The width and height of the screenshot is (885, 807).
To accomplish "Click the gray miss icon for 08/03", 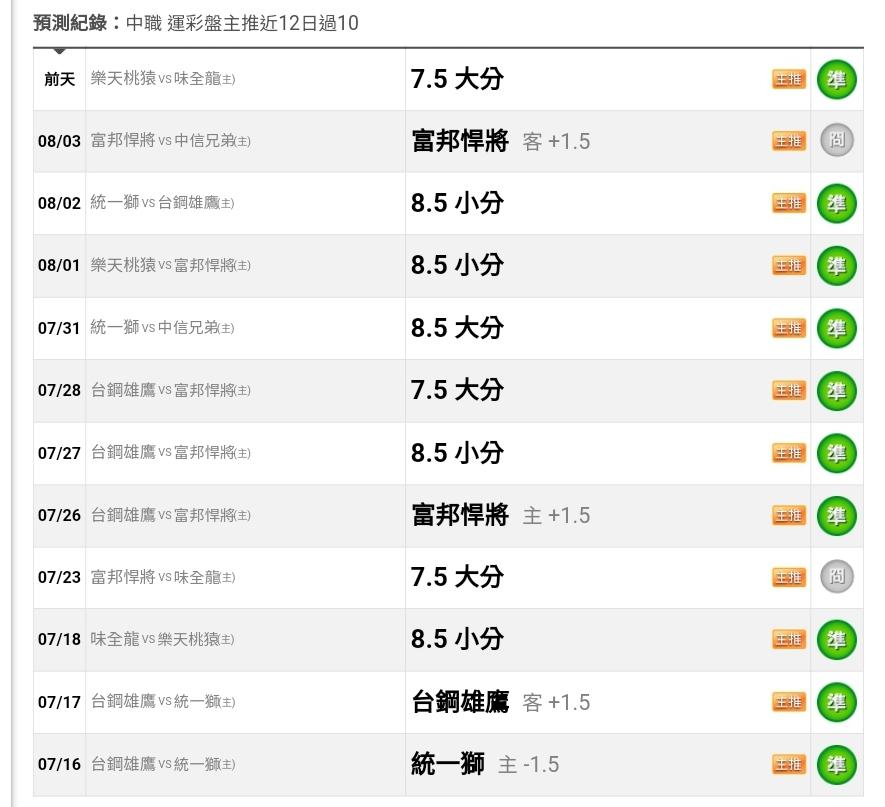I will click(x=836, y=140).
